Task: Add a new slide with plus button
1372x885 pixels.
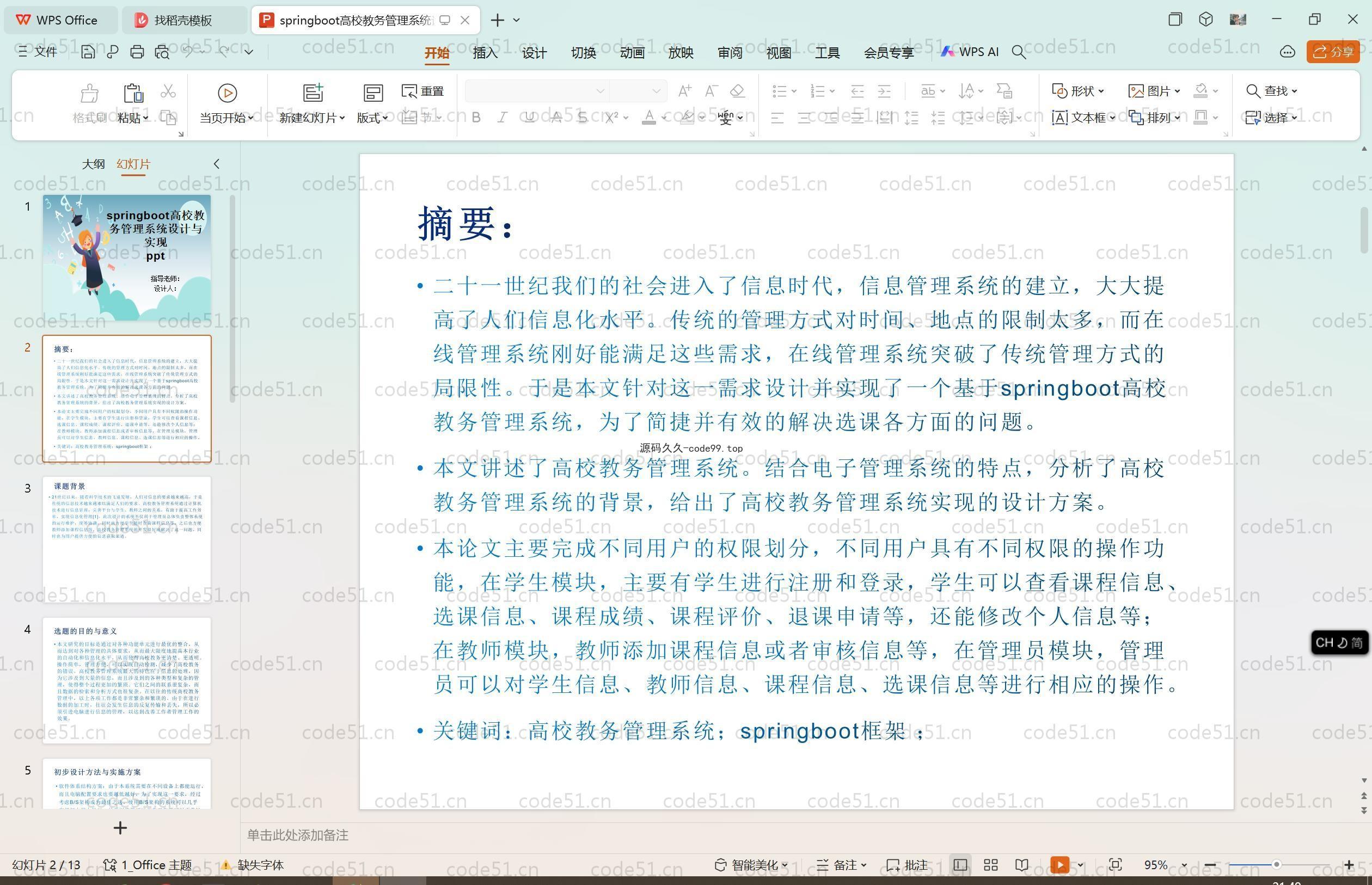Action: (120, 828)
